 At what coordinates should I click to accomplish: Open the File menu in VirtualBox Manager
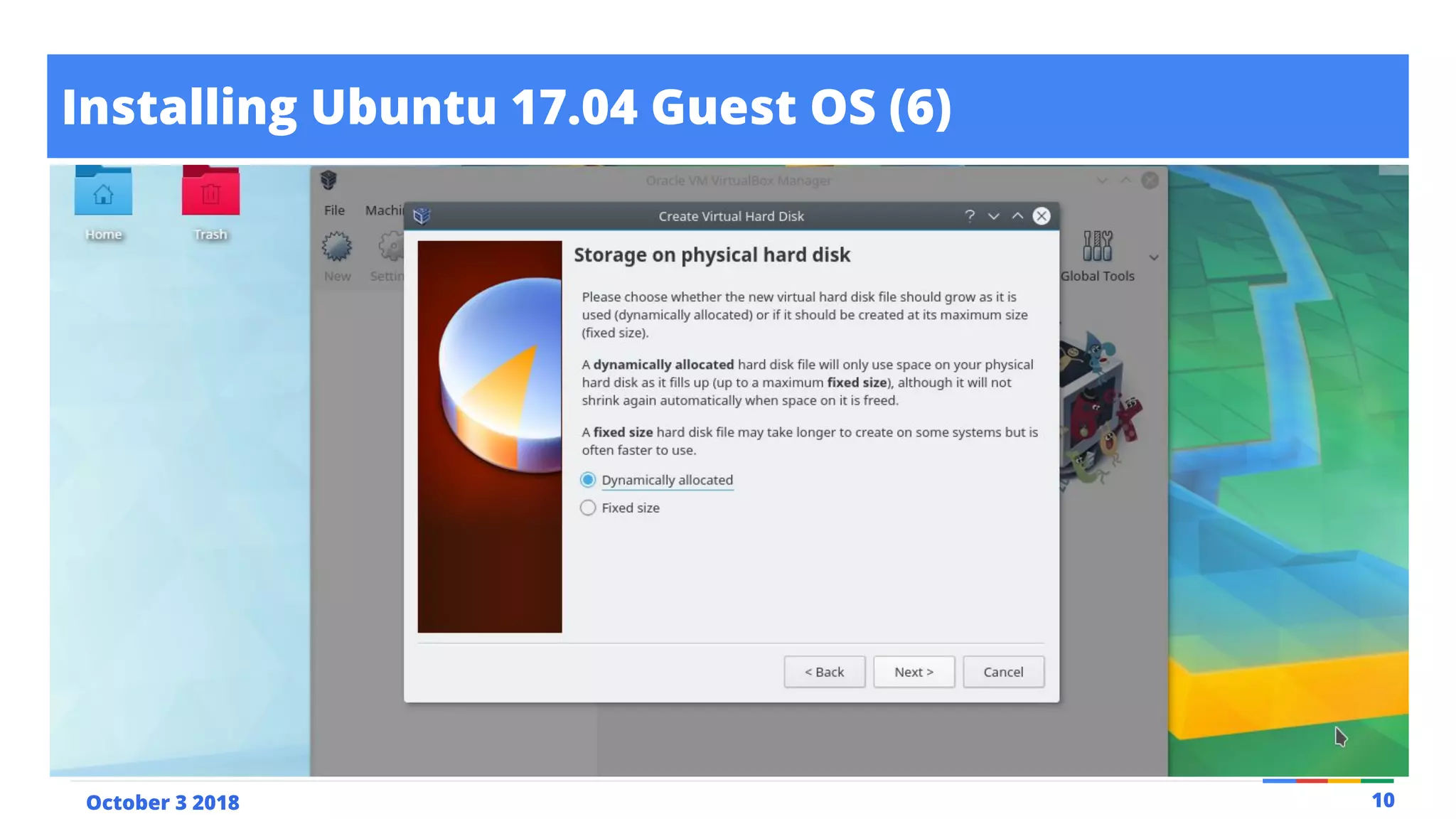(334, 210)
